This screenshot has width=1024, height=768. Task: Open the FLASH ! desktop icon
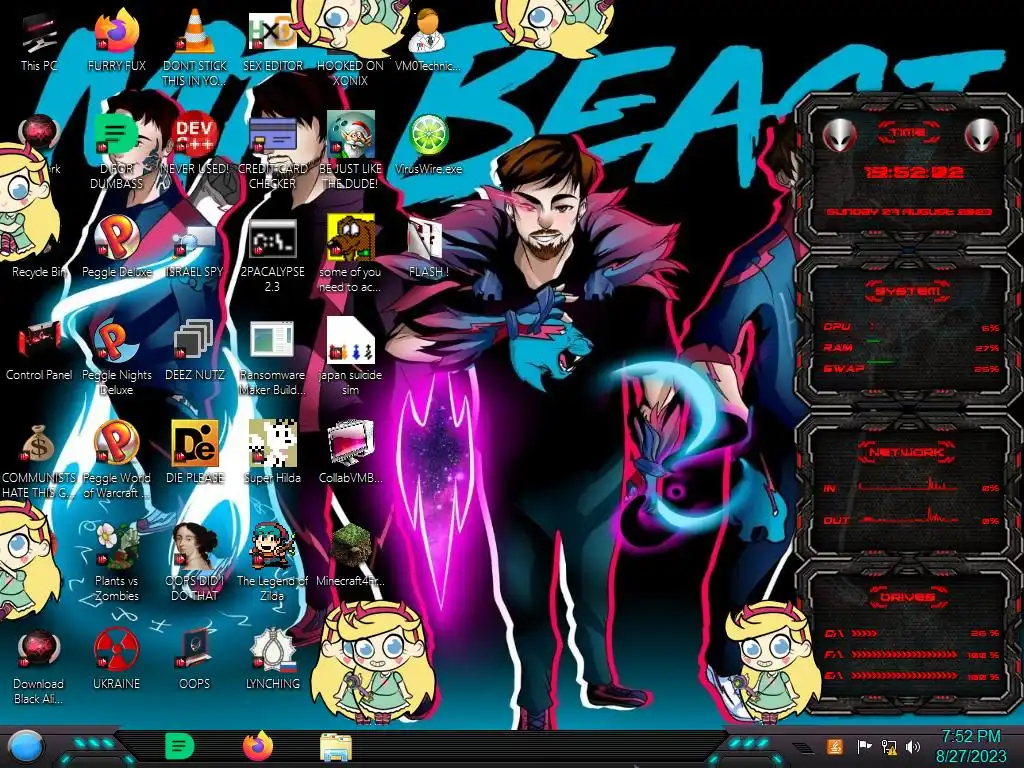(428, 248)
